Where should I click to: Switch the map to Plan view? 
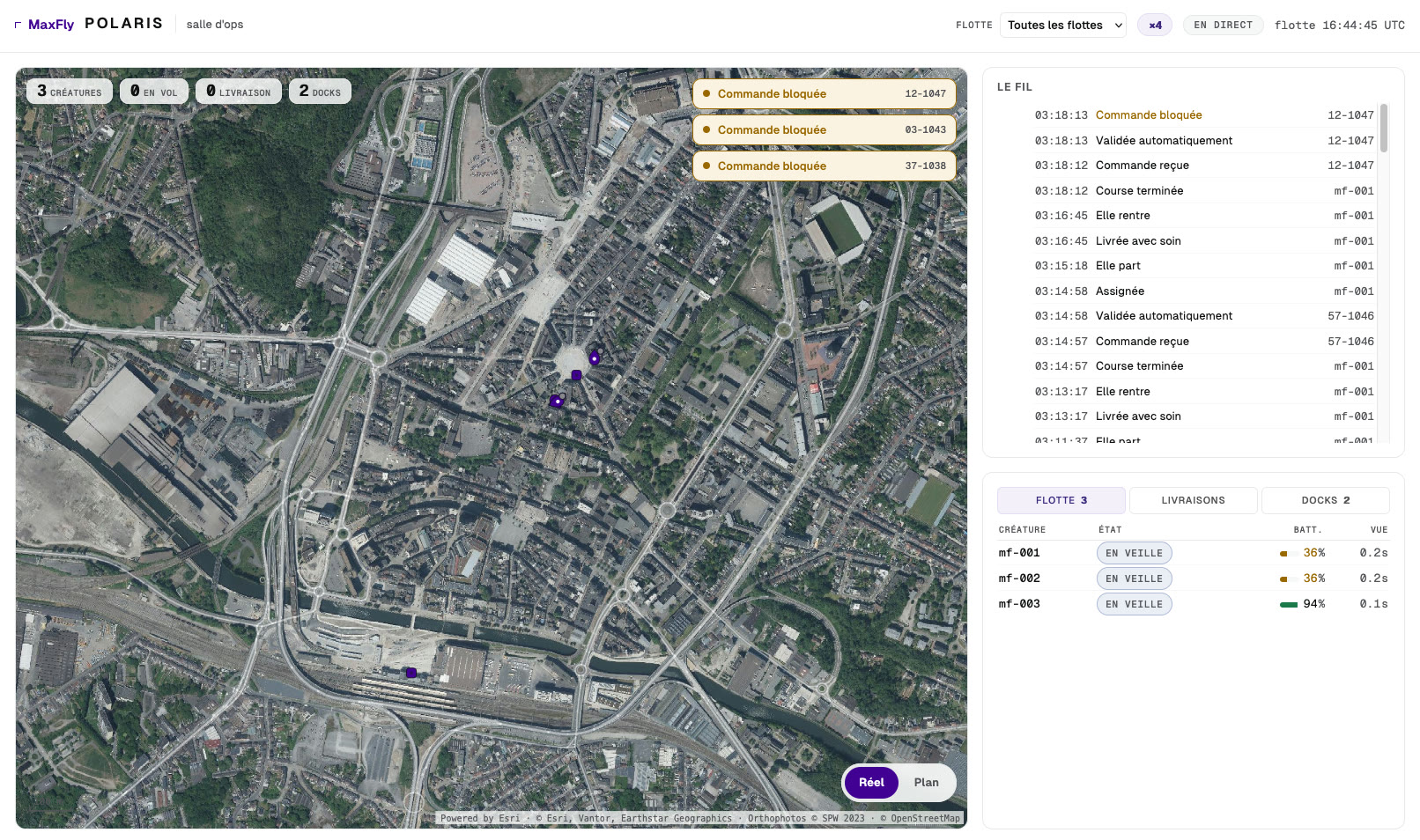(926, 783)
